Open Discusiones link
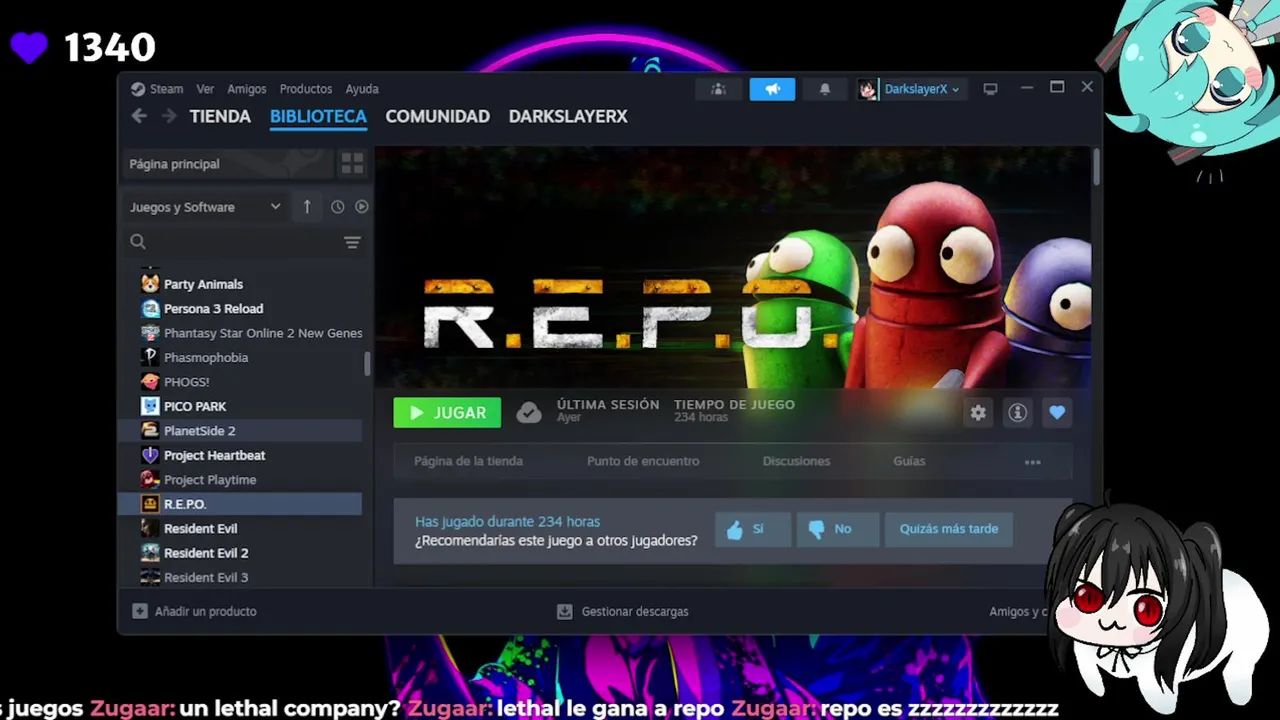 (x=796, y=461)
